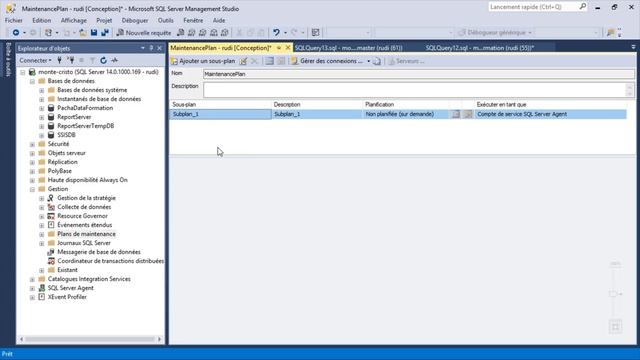Click Gérer des connexions button

(x=327, y=61)
